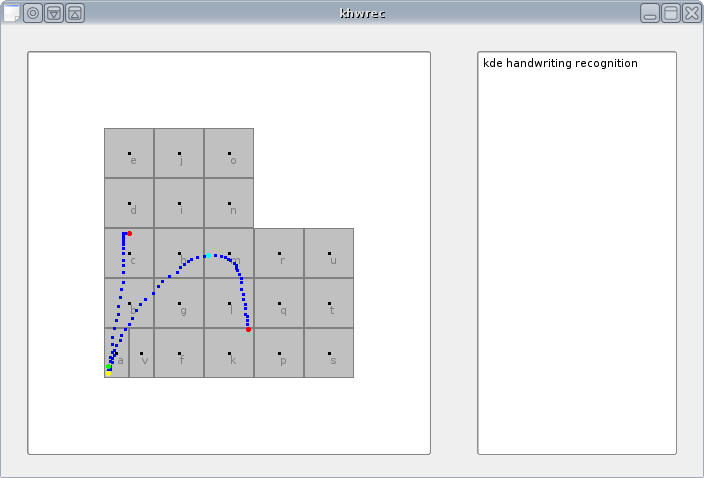This screenshot has width=704, height=478.
Task: Pick the 'm' grid cell
Action: point(229,253)
